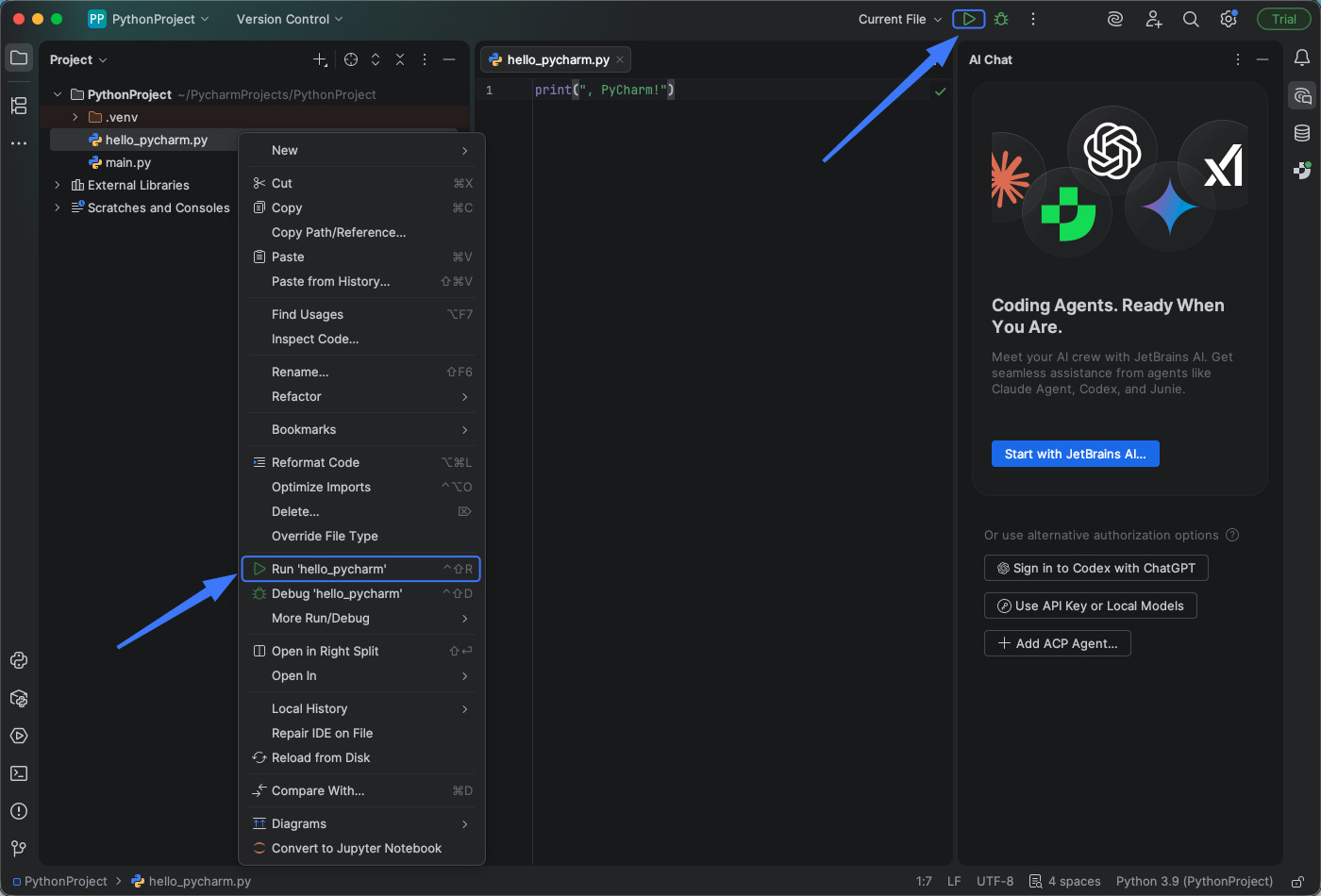Click Python 3.9 (PythonProject) interpreter in status bar

tap(1195, 881)
